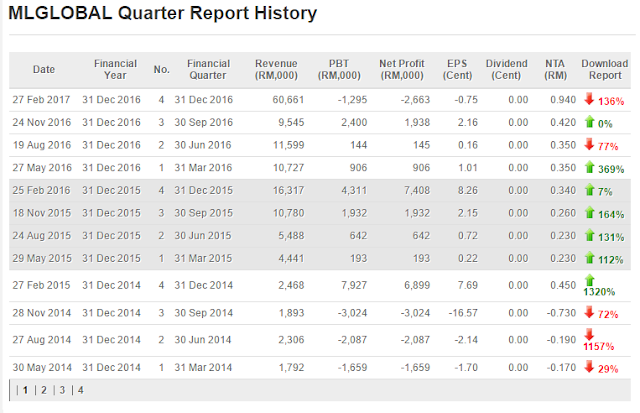Download the 25 Feb 2016 report, green arrow
640x413 pixels.
click(589, 190)
